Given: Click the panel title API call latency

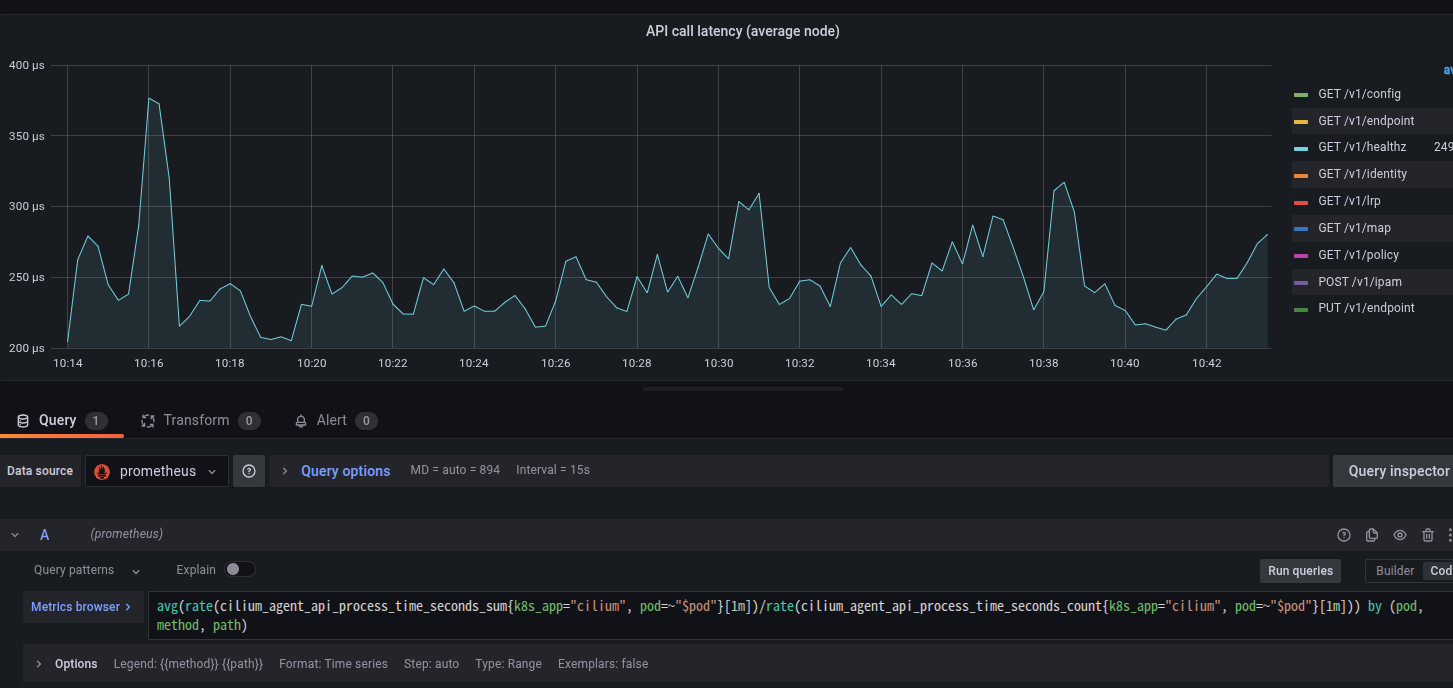Looking at the screenshot, I should pos(743,31).
